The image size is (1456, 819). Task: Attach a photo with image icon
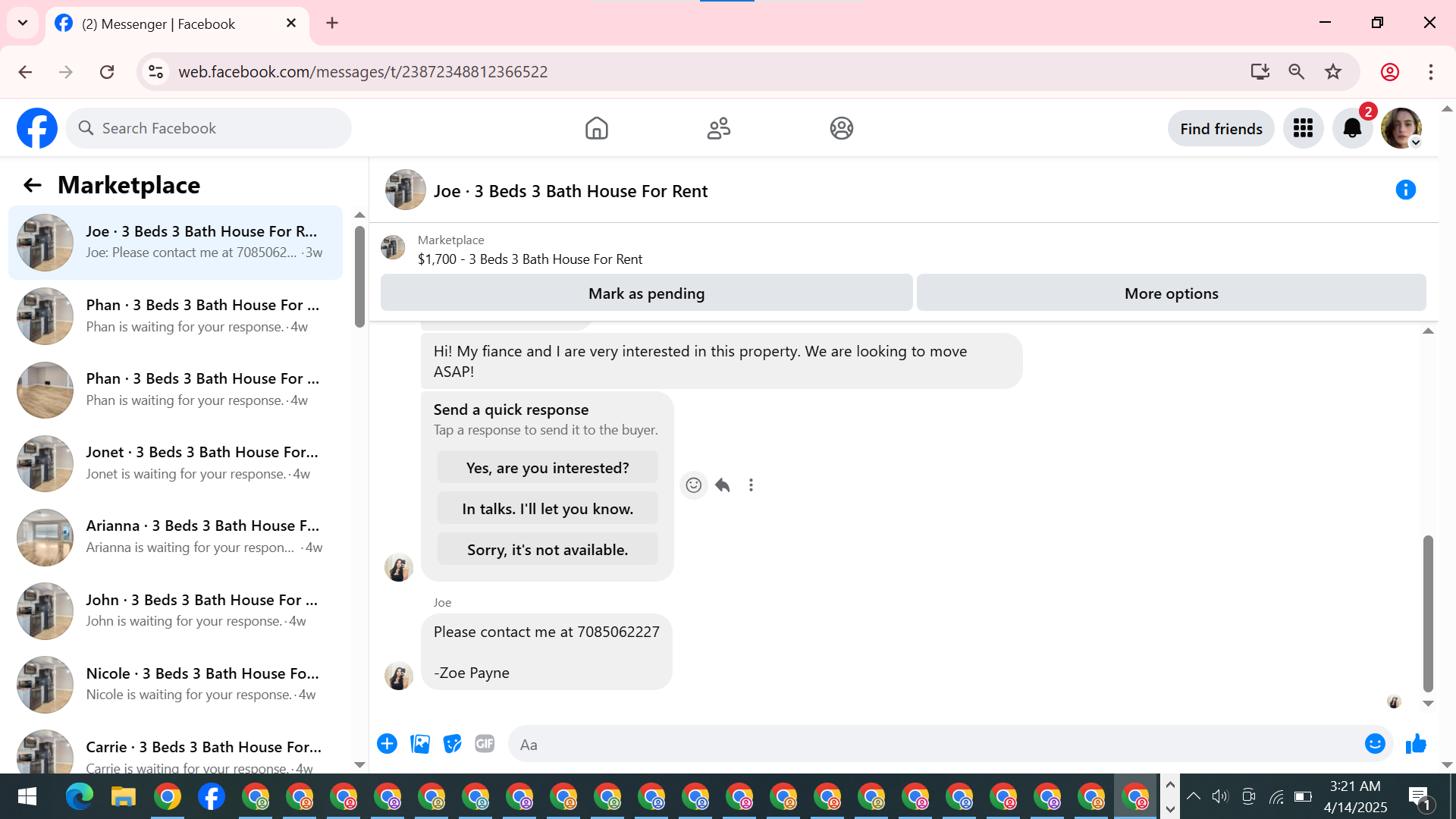420,744
